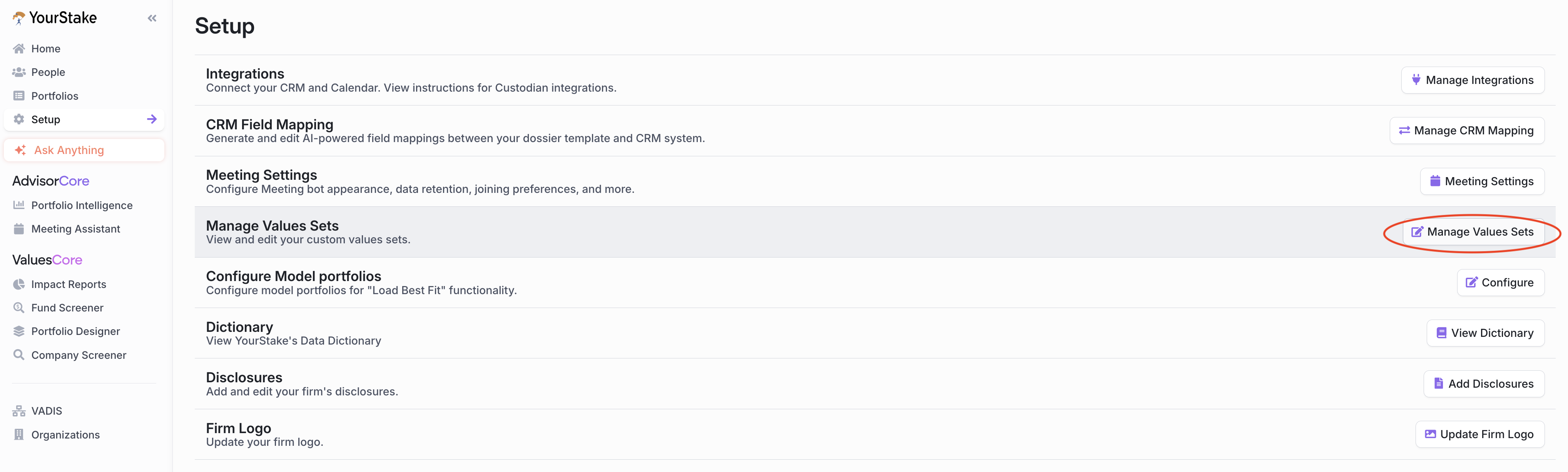Click the Setup arrow indicator
Screen dimensions: 1568x472
pos(152,119)
